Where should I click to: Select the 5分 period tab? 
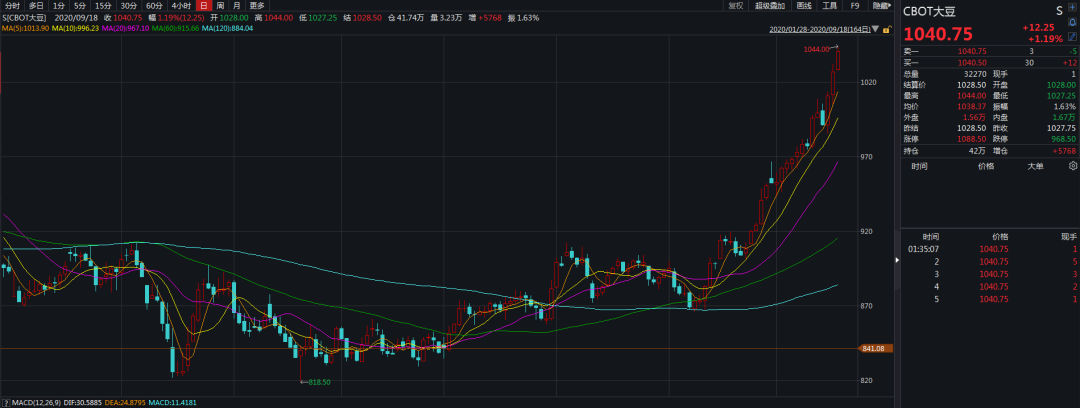80,6
